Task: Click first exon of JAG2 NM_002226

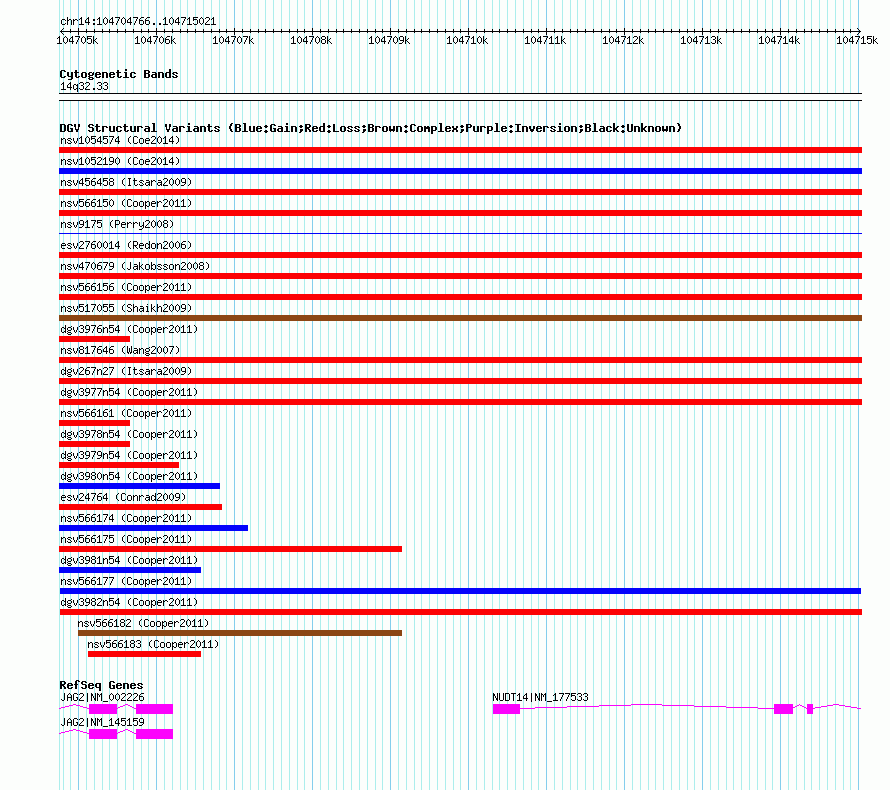Action: [103, 709]
